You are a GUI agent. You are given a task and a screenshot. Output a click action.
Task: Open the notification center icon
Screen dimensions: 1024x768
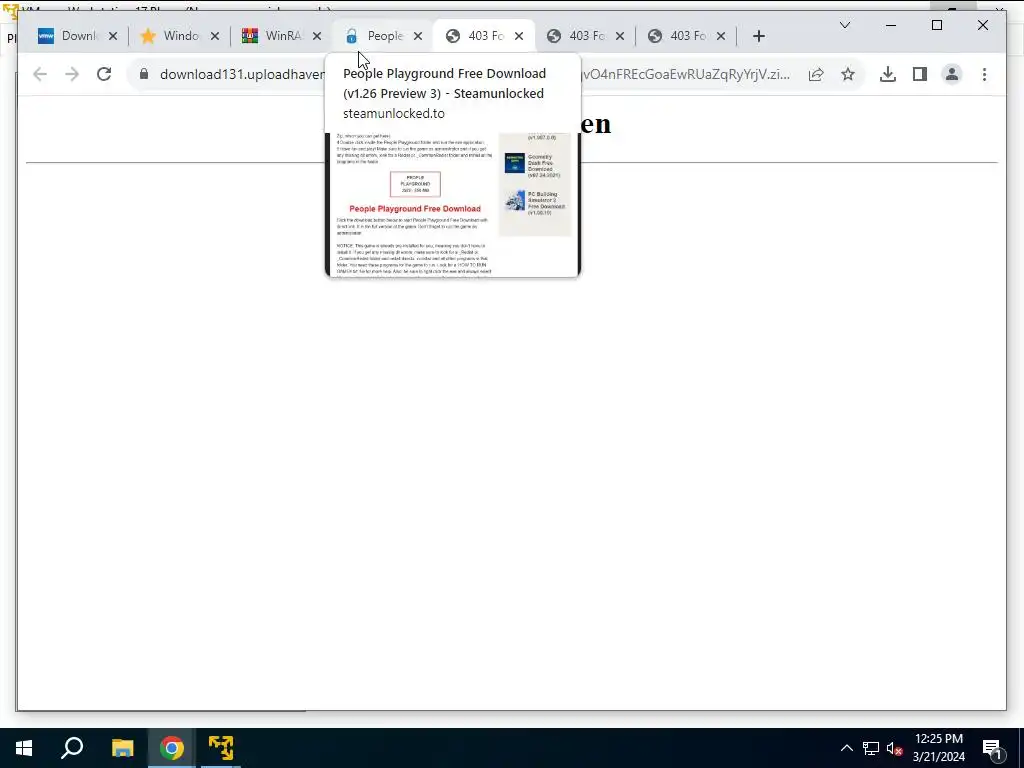(993, 748)
